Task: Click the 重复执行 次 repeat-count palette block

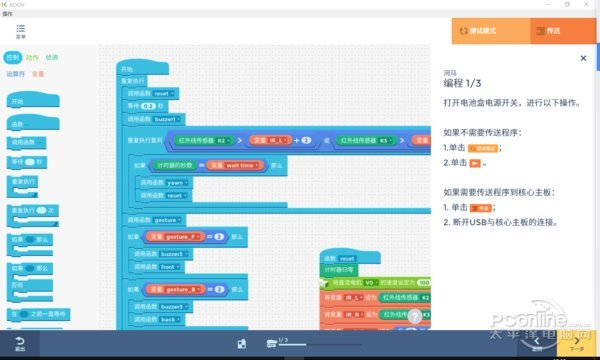Action: pyautogui.click(x=33, y=215)
